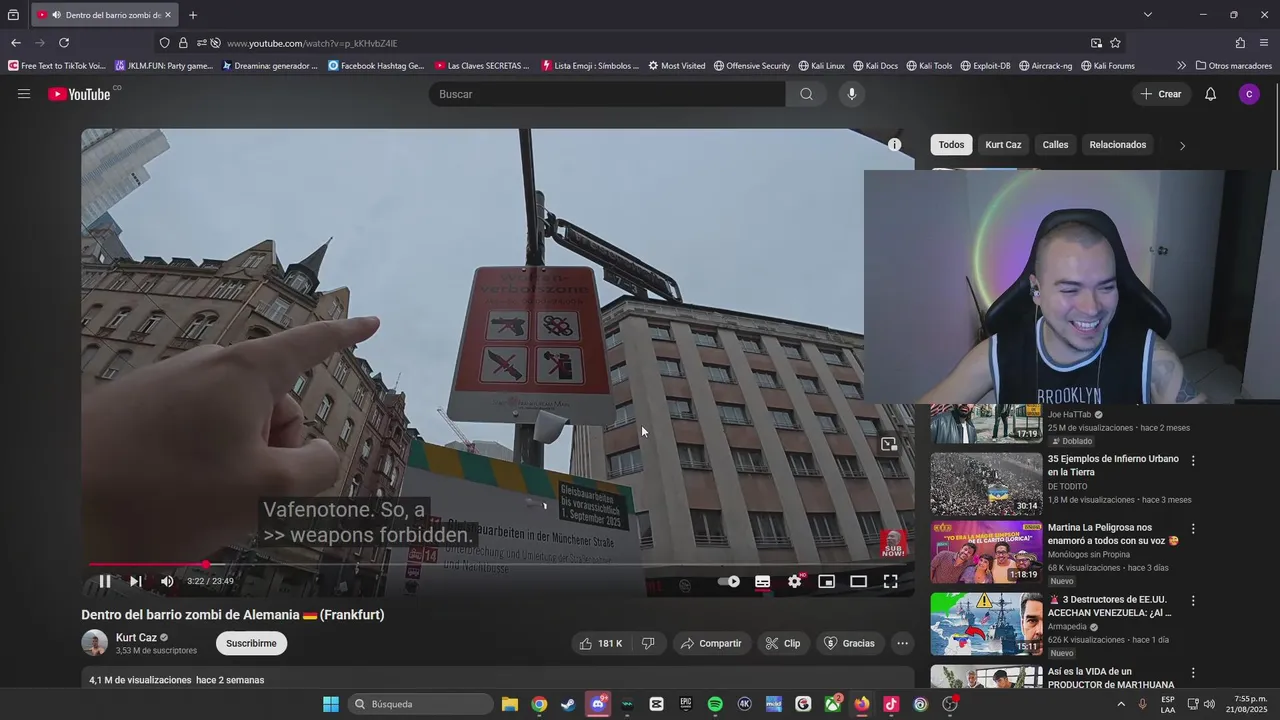This screenshot has height=720, width=1280.
Task: Open the 3 Destructores de EE.UU. thumbnail
Action: (x=986, y=624)
